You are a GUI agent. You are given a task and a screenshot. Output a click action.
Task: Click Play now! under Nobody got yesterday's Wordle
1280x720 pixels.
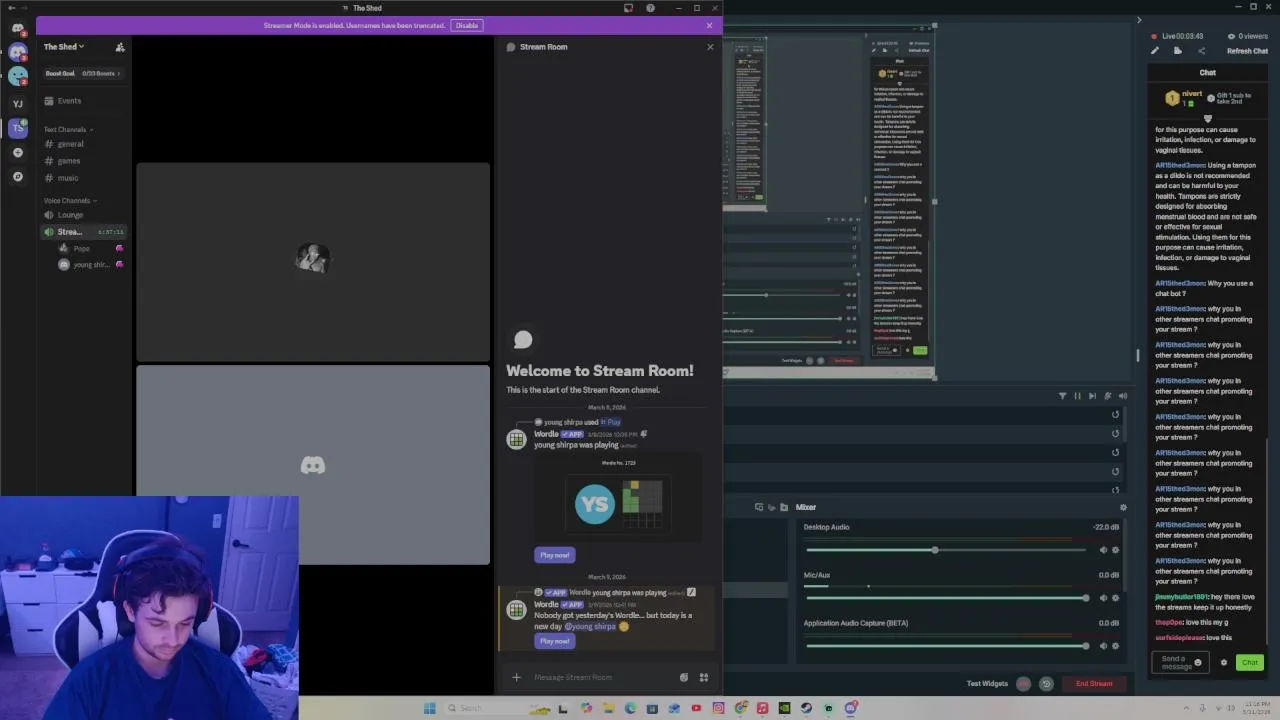[x=555, y=641]
